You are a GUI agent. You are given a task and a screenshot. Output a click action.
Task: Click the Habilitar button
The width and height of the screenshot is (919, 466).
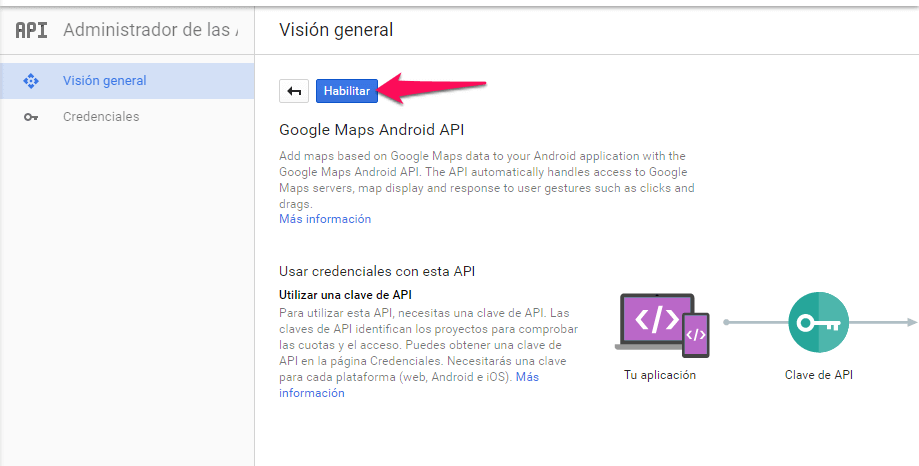pos(346,91)
